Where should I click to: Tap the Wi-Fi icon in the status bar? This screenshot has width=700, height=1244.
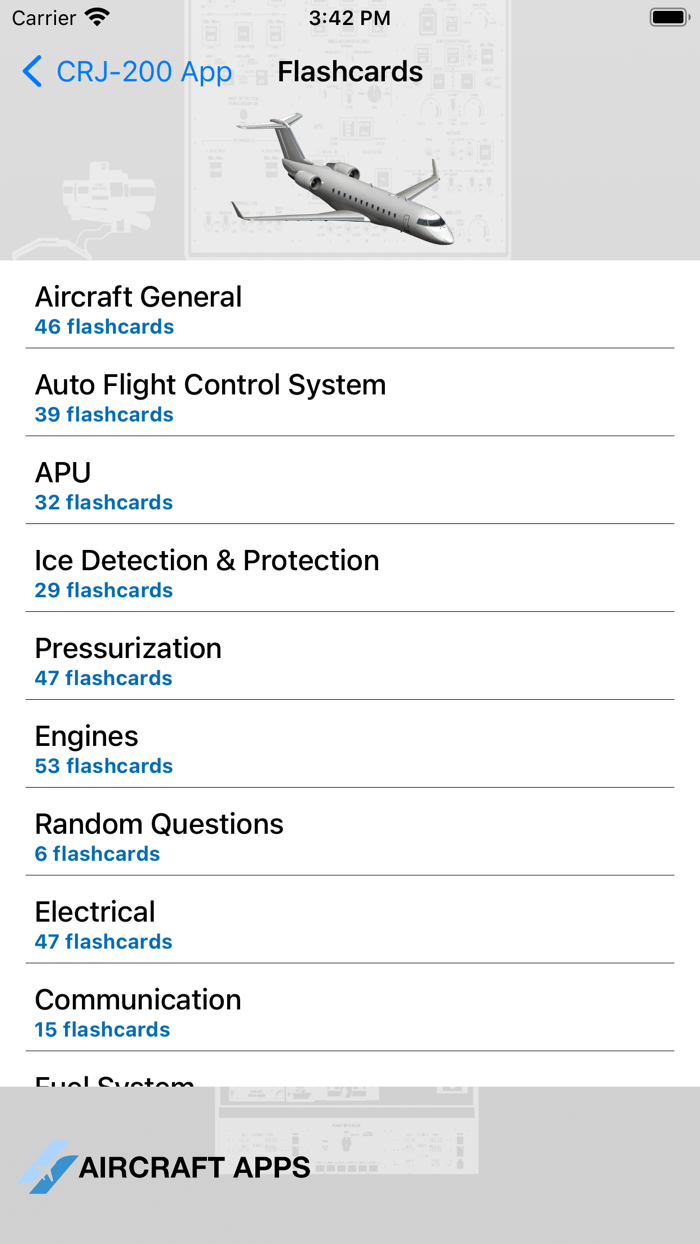[x=96, y=16]
